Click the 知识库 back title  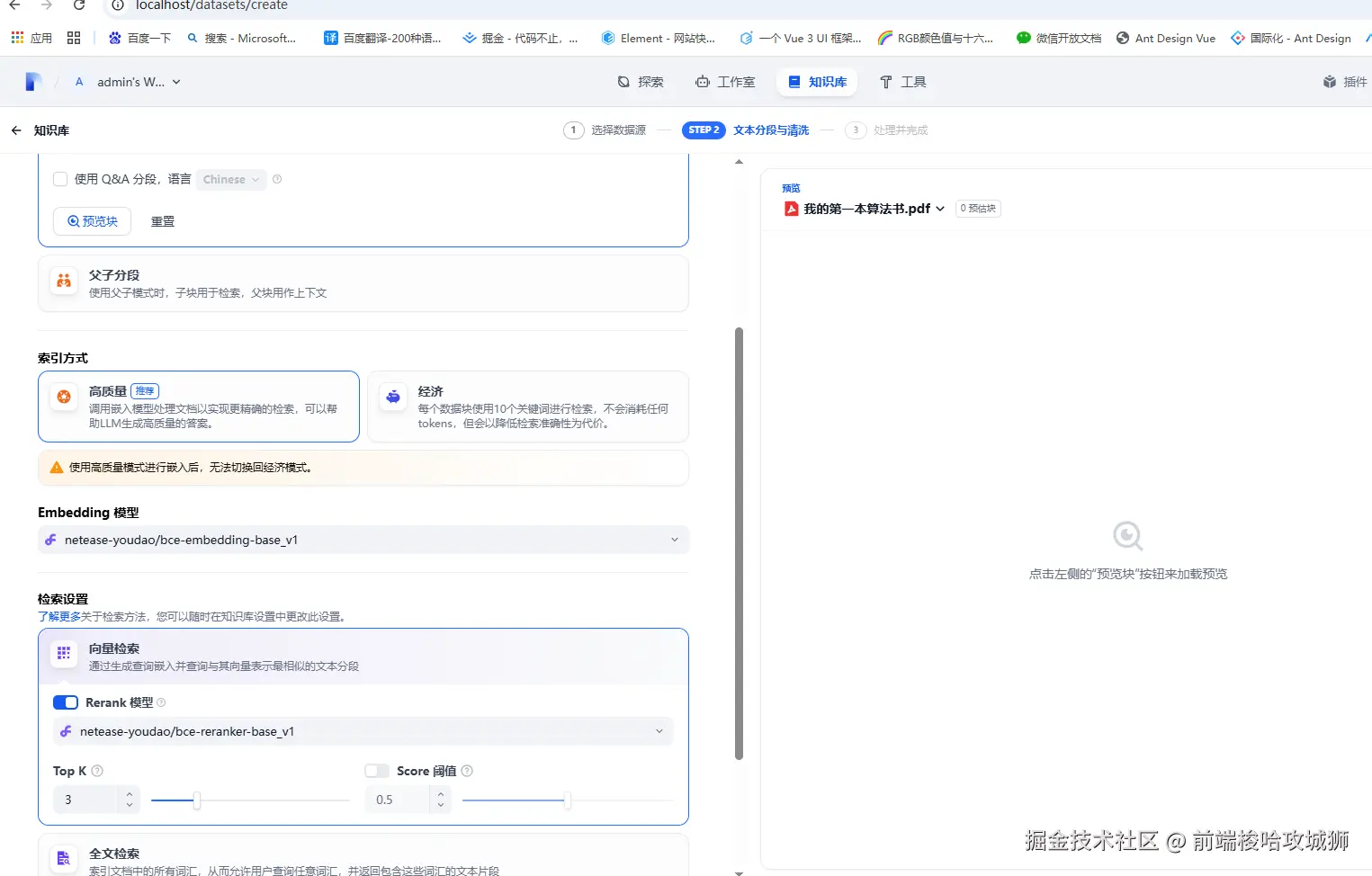[x=51, y=130]
